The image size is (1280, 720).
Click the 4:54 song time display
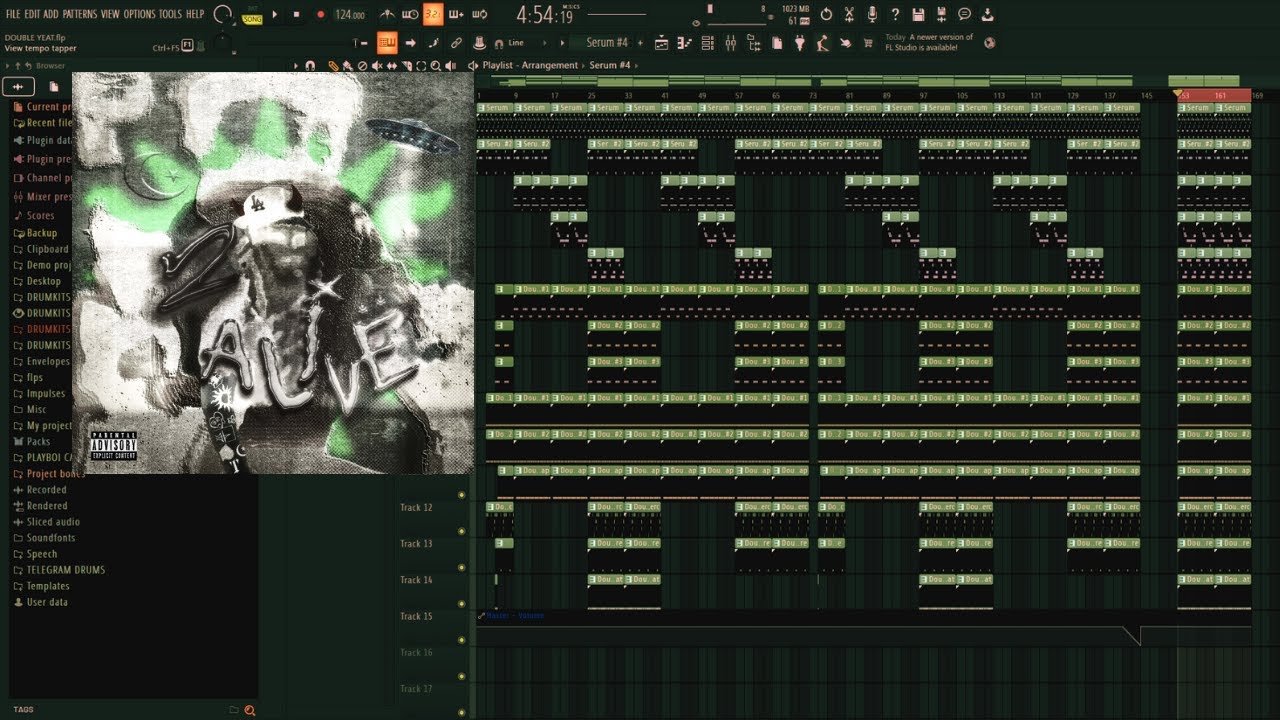(545, 15)
